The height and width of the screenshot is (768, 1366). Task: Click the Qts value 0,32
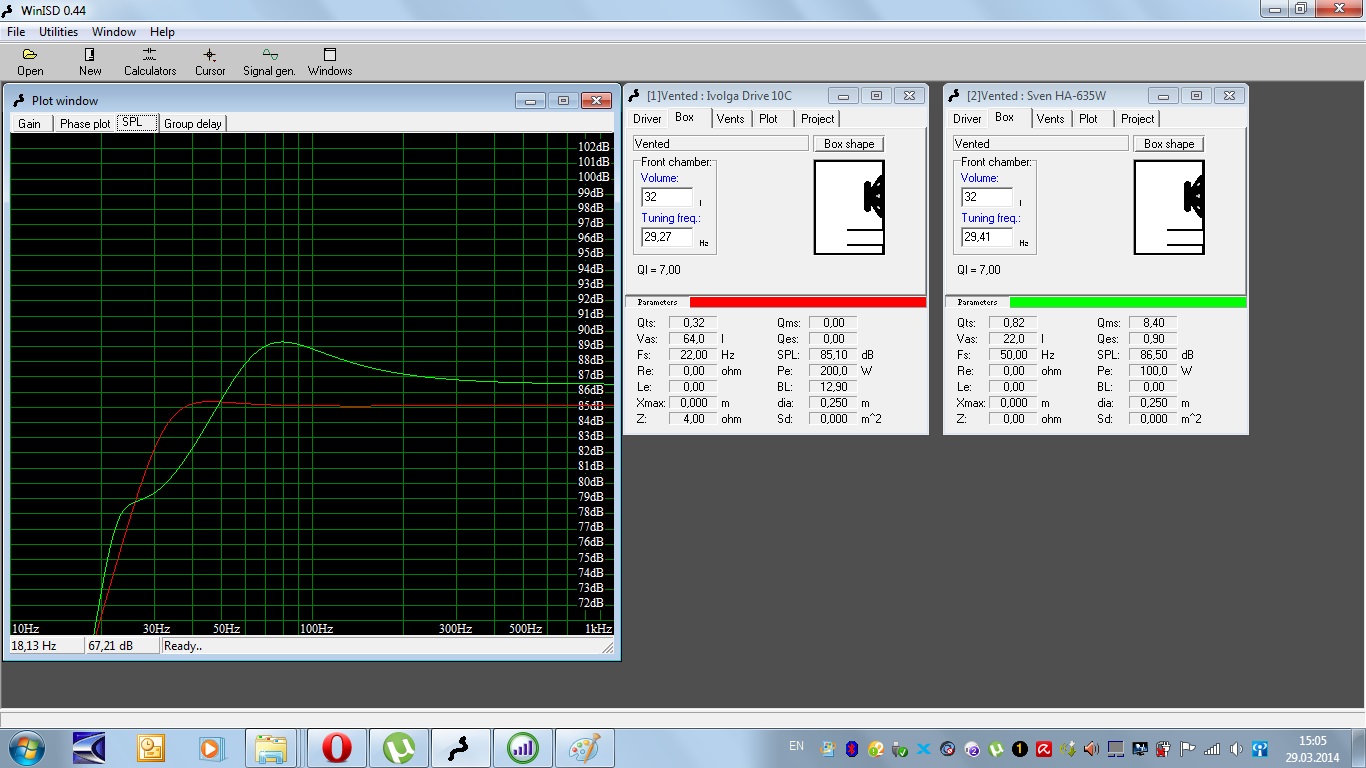pos(693,323)
